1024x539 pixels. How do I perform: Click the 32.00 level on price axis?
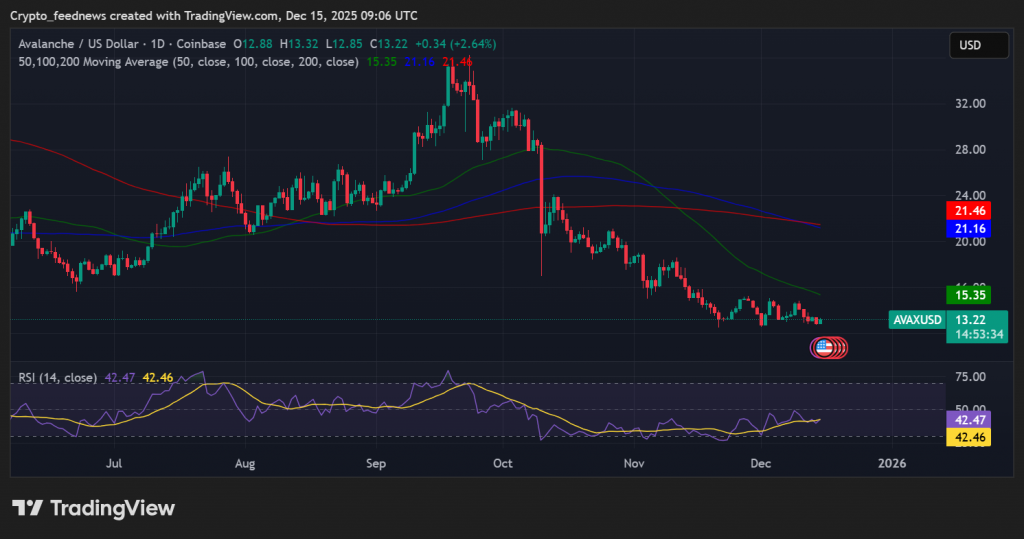coord(971,104)
